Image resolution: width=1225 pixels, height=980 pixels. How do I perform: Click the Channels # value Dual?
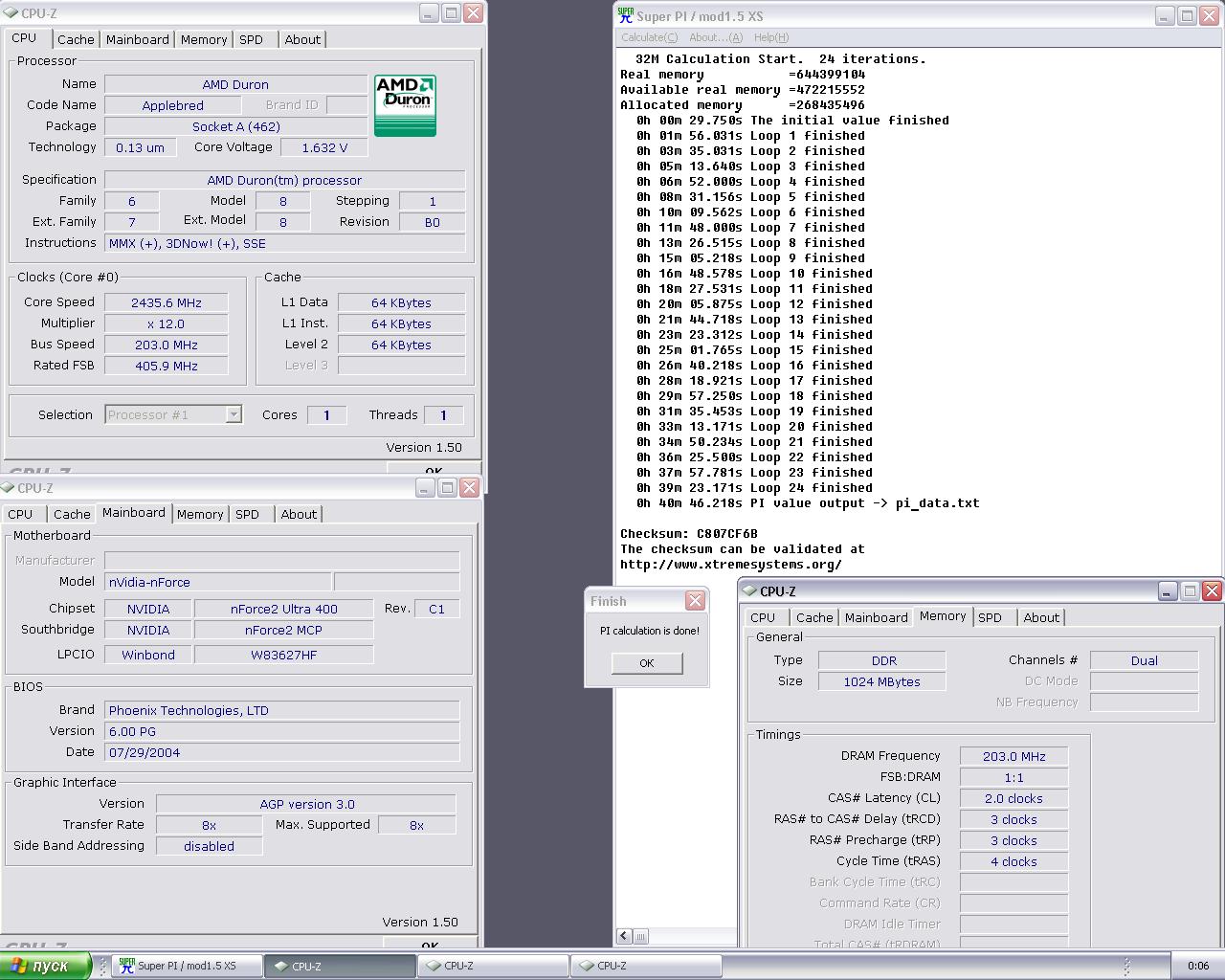1145,660
